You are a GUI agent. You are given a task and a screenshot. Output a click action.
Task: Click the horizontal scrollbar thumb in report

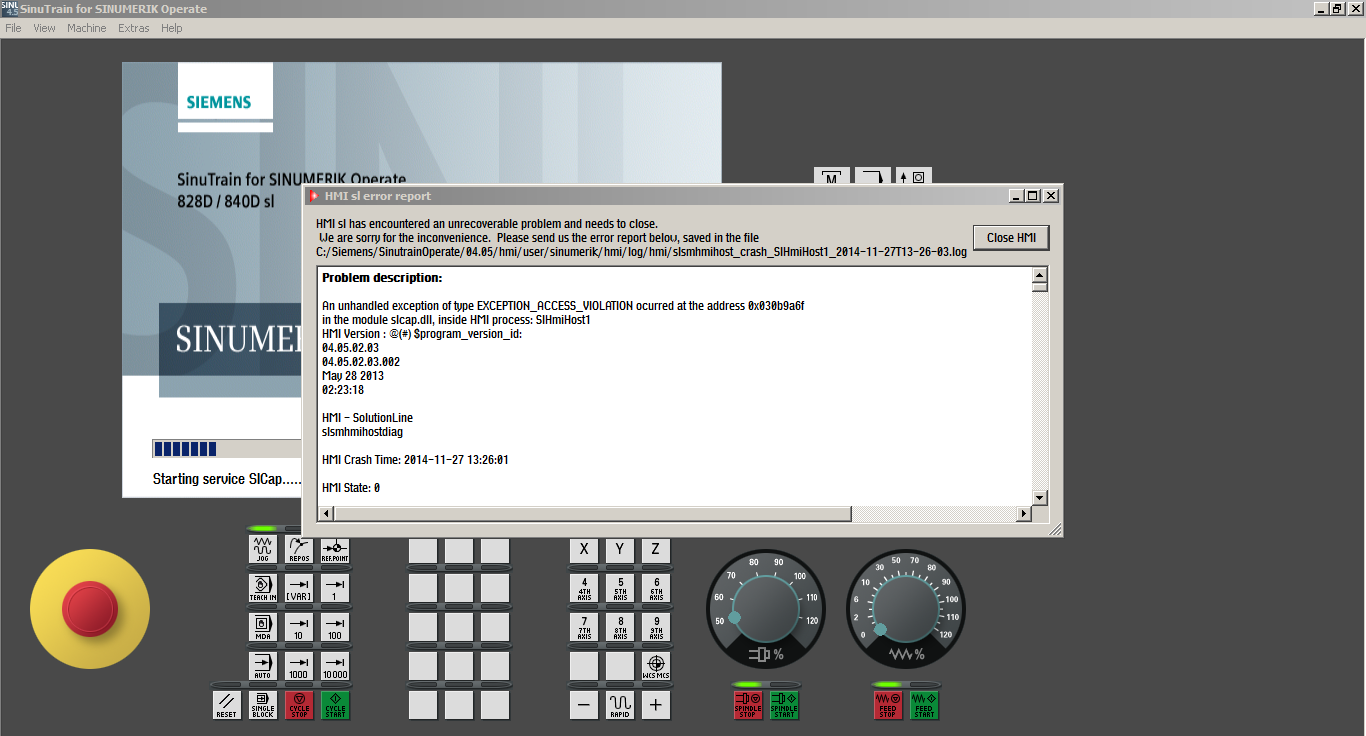point(593,514)
